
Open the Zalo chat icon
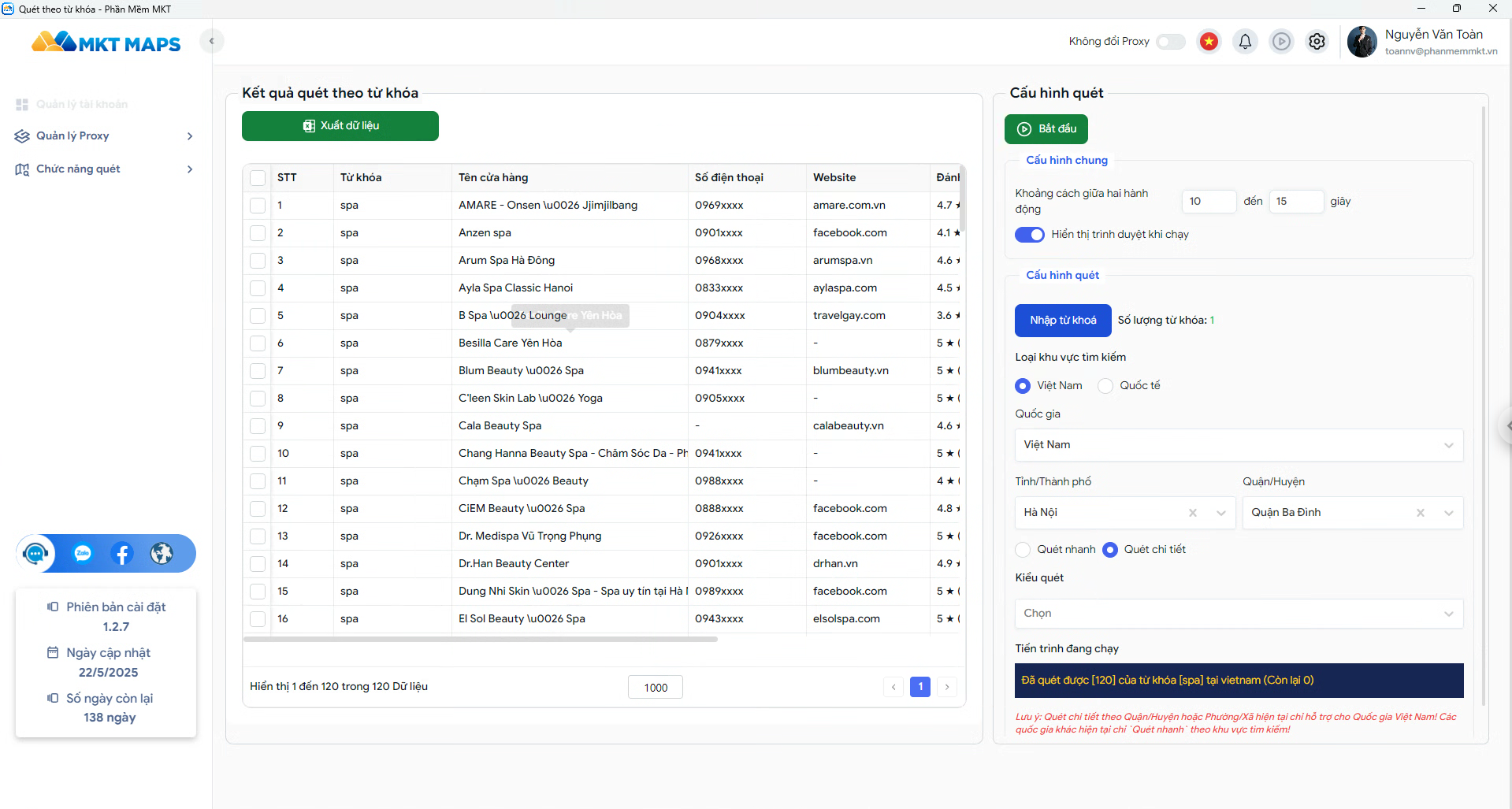83,554
